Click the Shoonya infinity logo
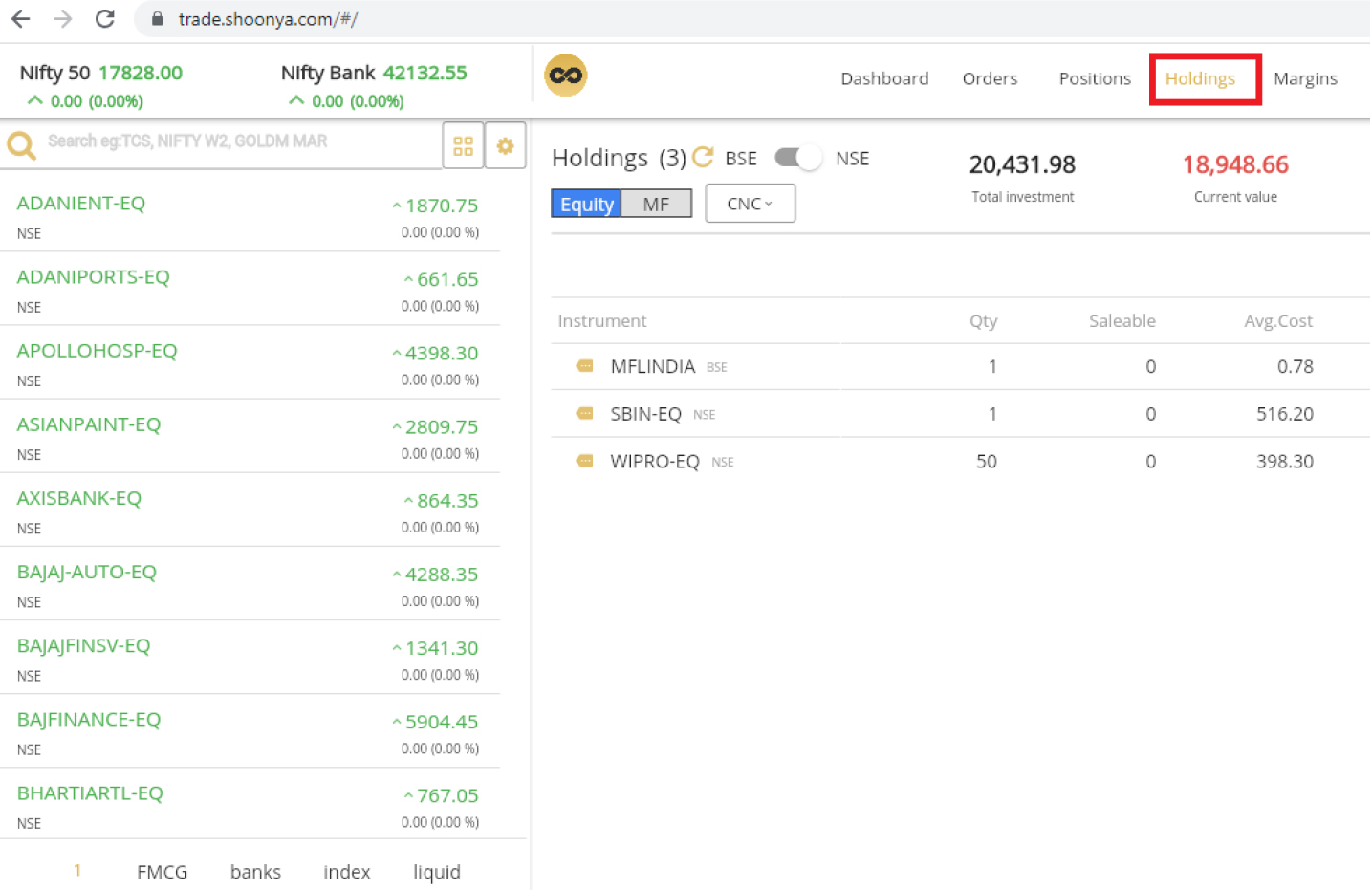The image size is (1372, 890). [565, 76]
